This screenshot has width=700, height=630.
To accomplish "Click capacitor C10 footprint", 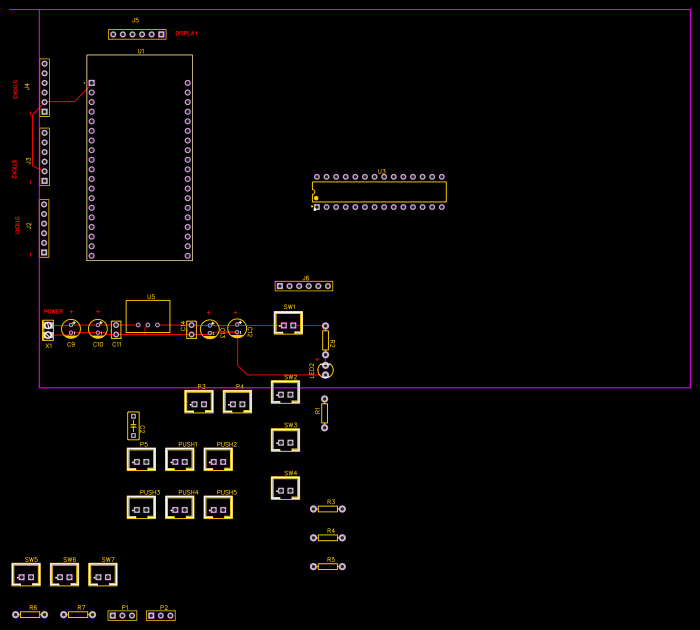I will pos(98,329).
